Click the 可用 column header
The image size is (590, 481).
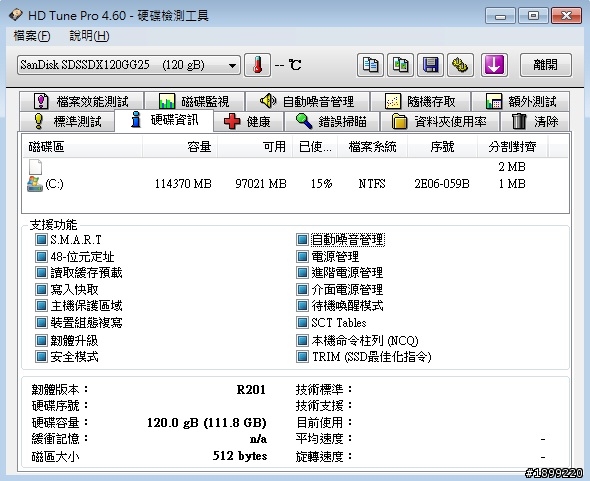tap(255, 146)
